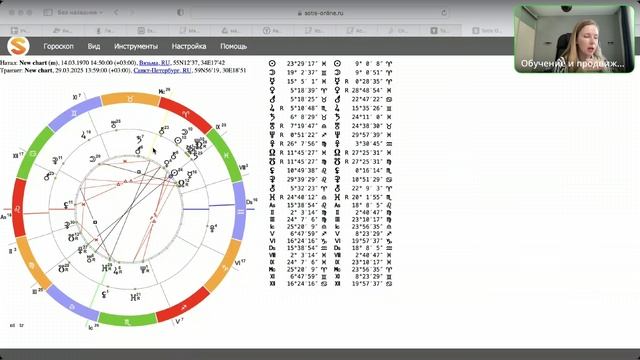Click the Sotis orange S logo
Viewport: 640px width, 360px height.
click(18, 46)
